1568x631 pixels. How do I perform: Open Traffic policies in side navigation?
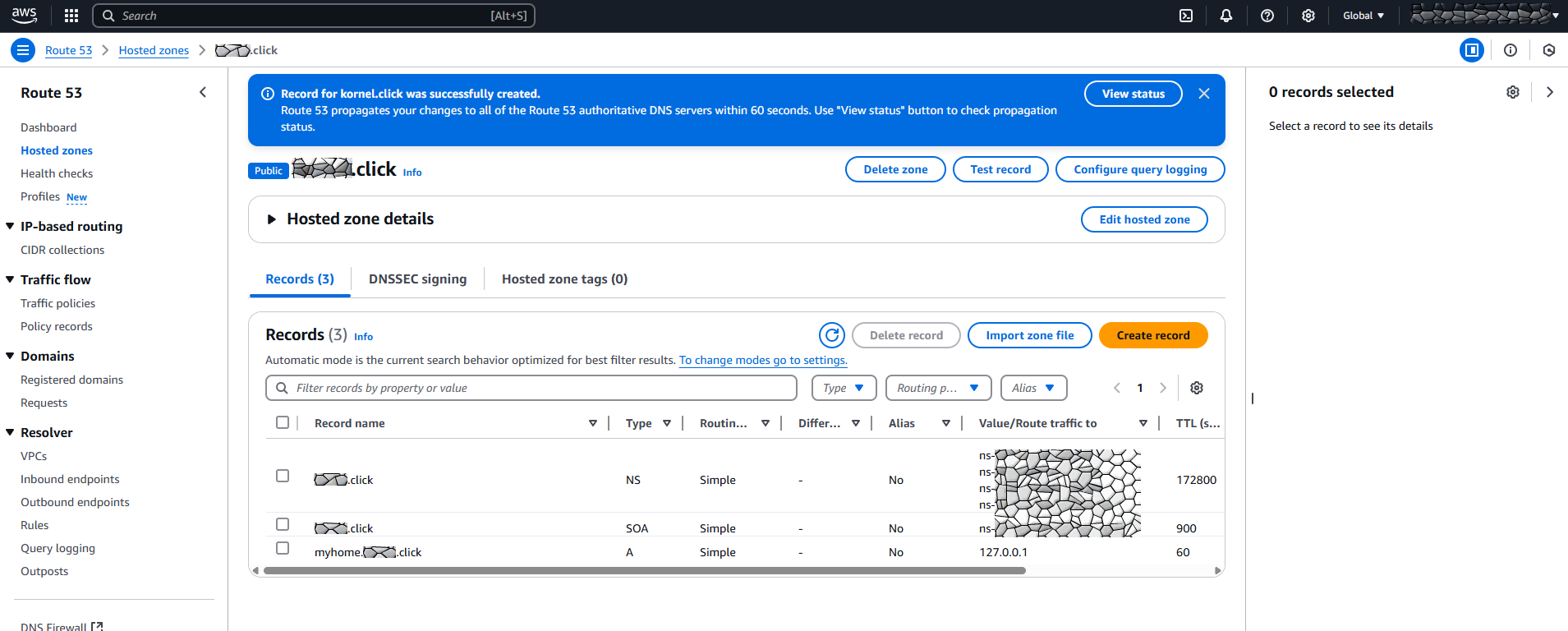pyautogui.click(x=57, y=303)
